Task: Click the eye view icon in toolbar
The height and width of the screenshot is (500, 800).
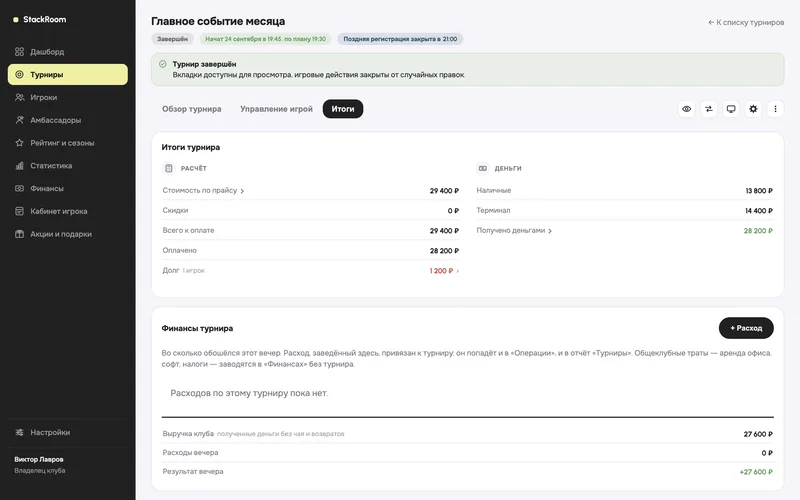Action: tap(687, 109)
